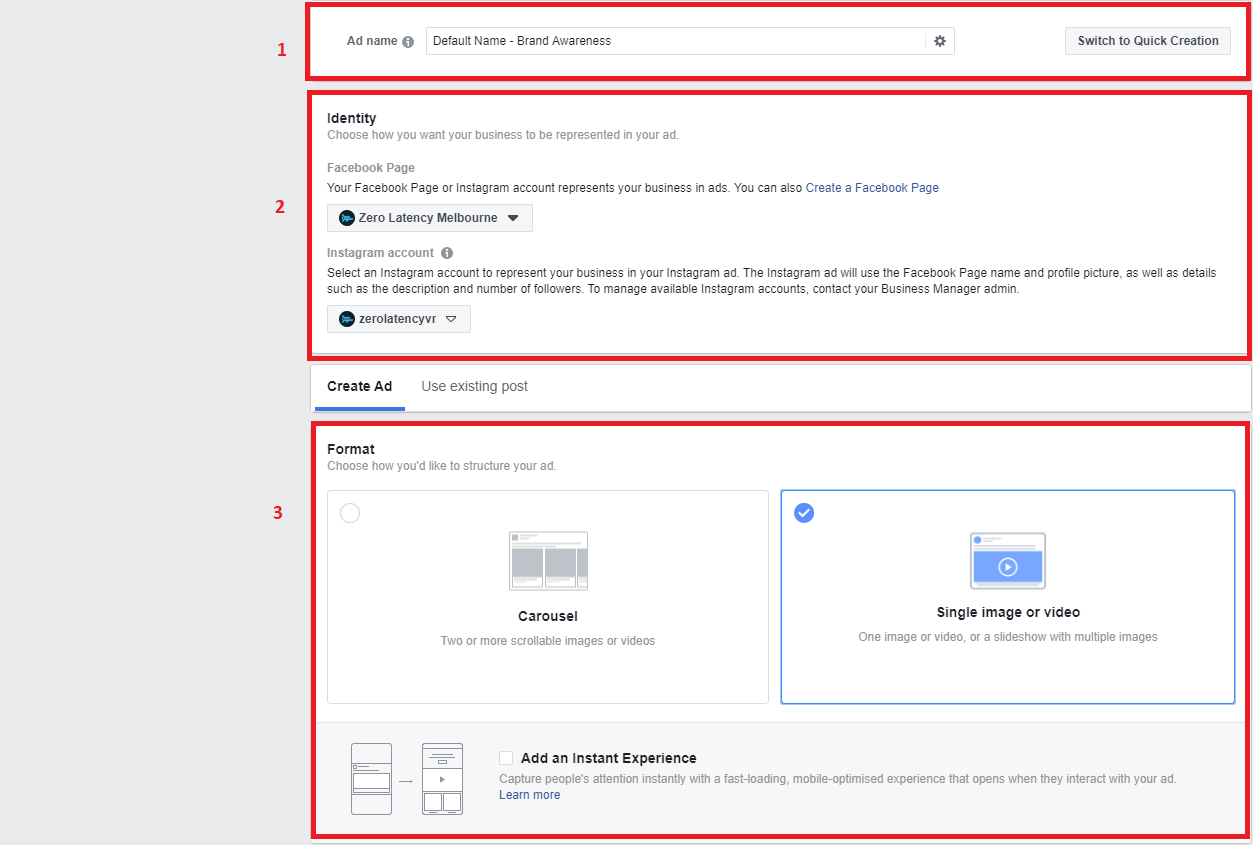The image size is (1253, 845).
Task: Click the Zero Latency Melbourne page logo icon
Action: coord(347,218)
